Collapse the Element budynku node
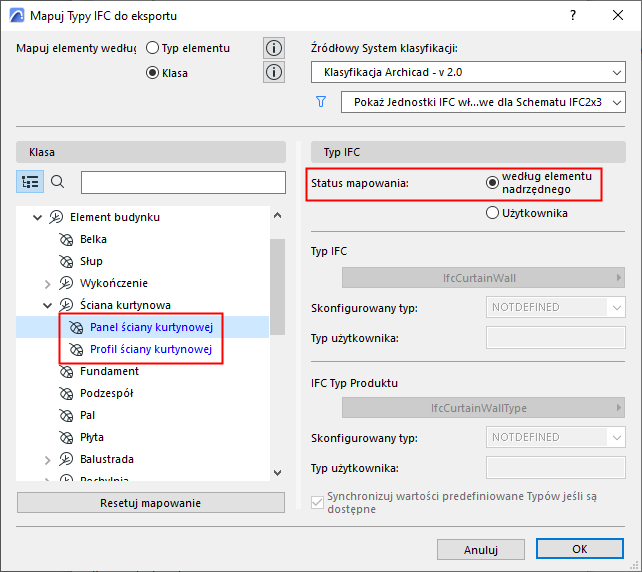The height and width of the screenshot is (572, 642). [x=37, y=217]
